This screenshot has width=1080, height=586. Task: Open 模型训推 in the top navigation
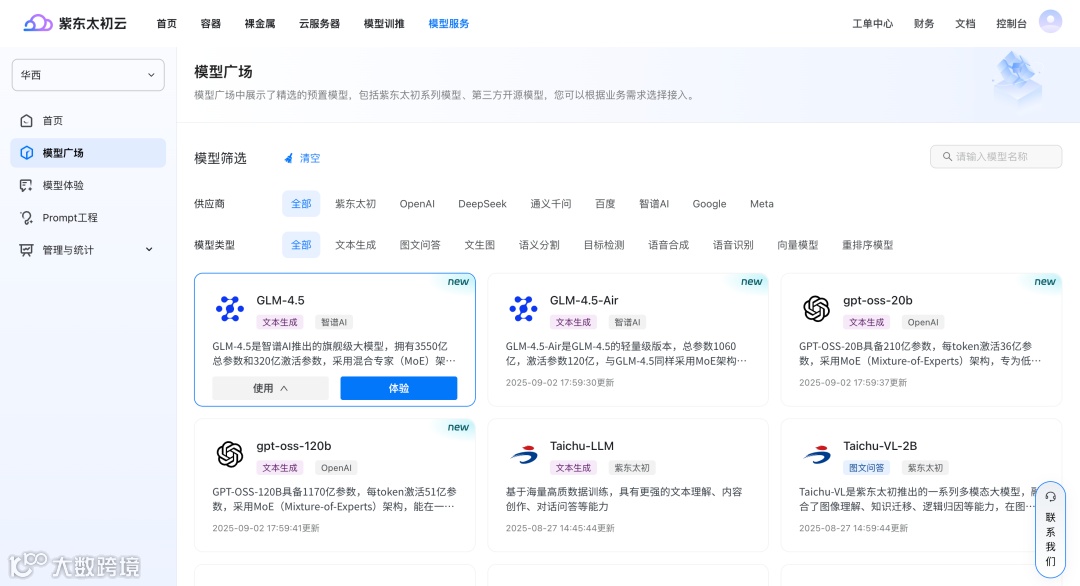tap(384, 23)
